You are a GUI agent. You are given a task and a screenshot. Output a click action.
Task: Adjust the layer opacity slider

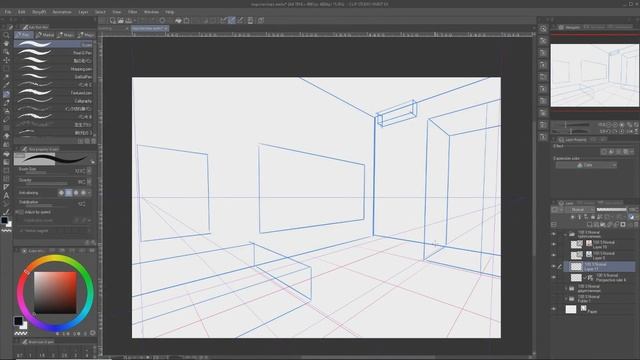(611, 209)
